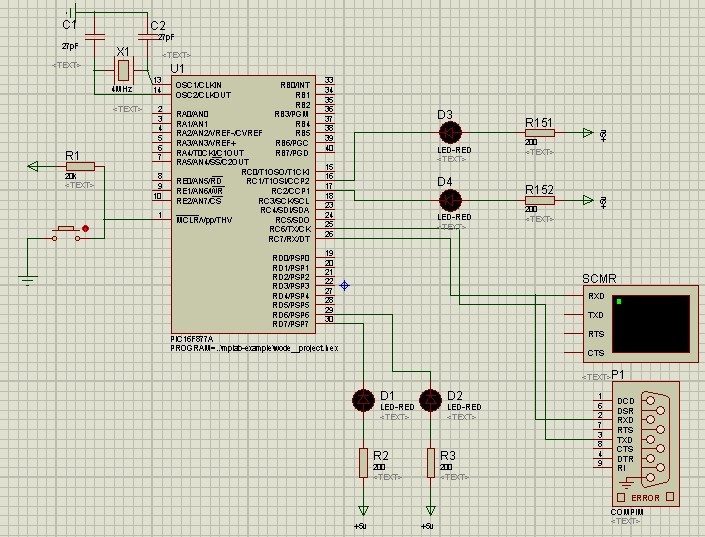Screen dimensions: 705x537
Task: Select resistor R1 component
Action: [x=80, y=166]
